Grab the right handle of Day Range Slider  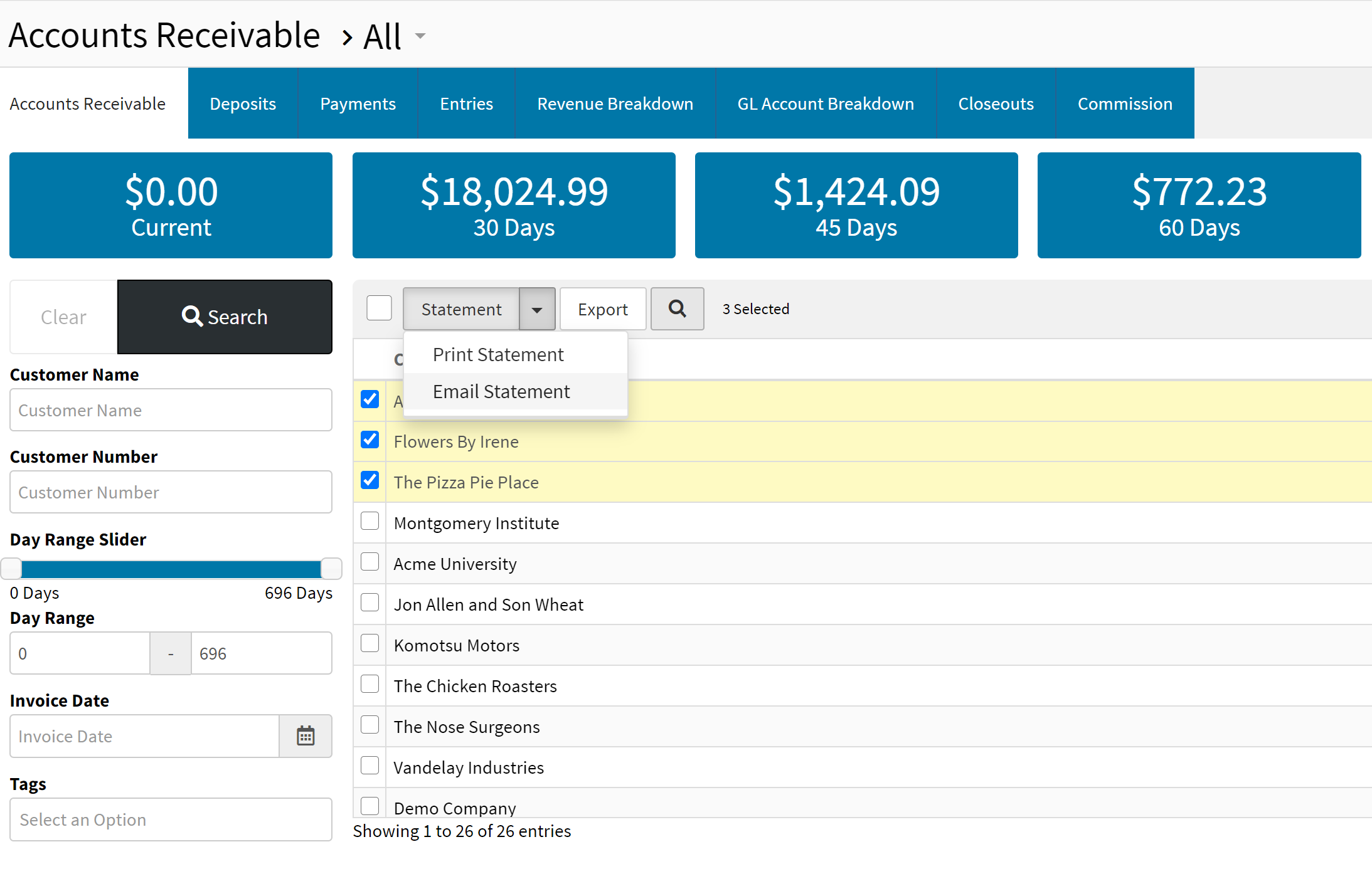click(331, 569)
